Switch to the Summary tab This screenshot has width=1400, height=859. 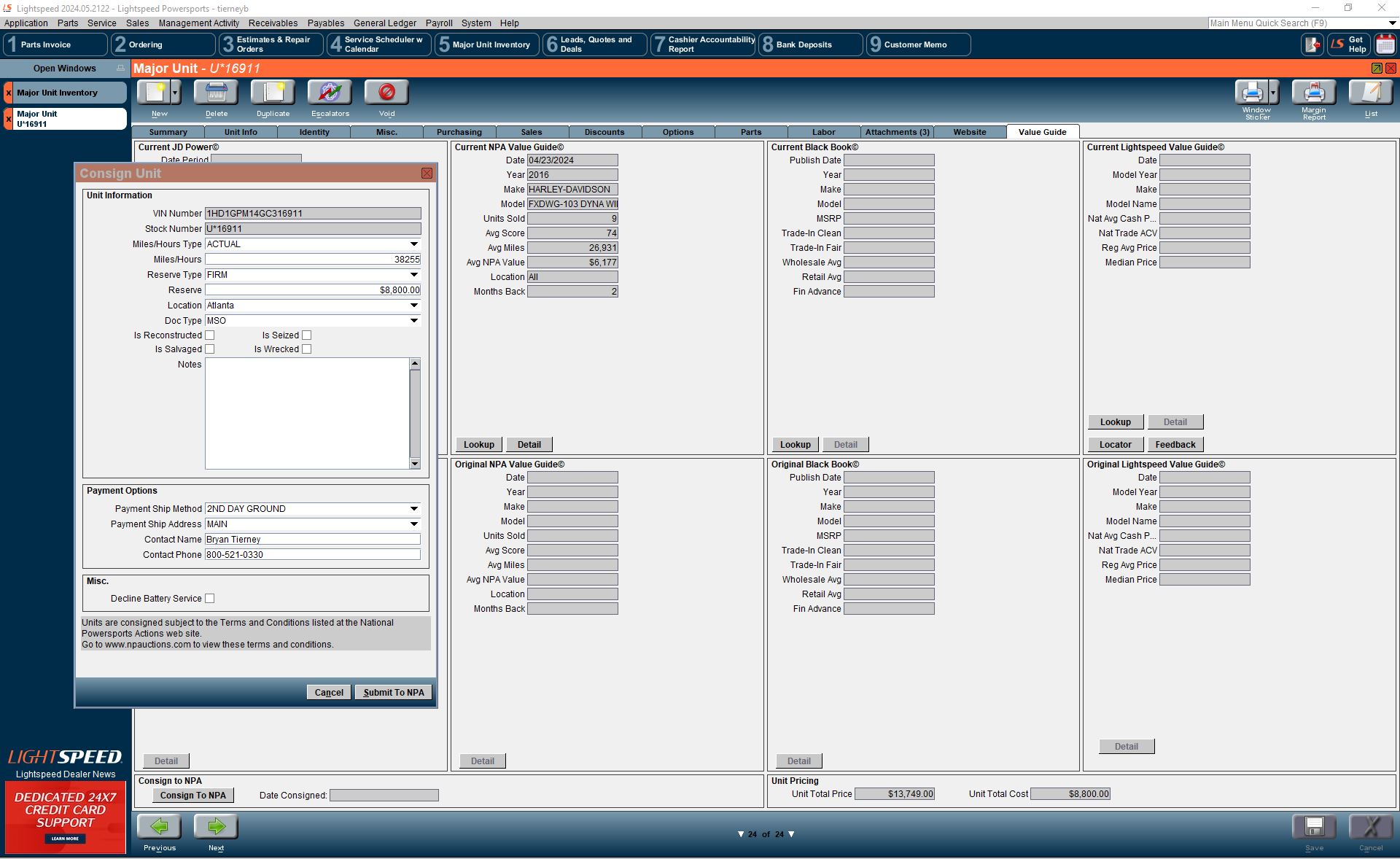pos(168,132)
